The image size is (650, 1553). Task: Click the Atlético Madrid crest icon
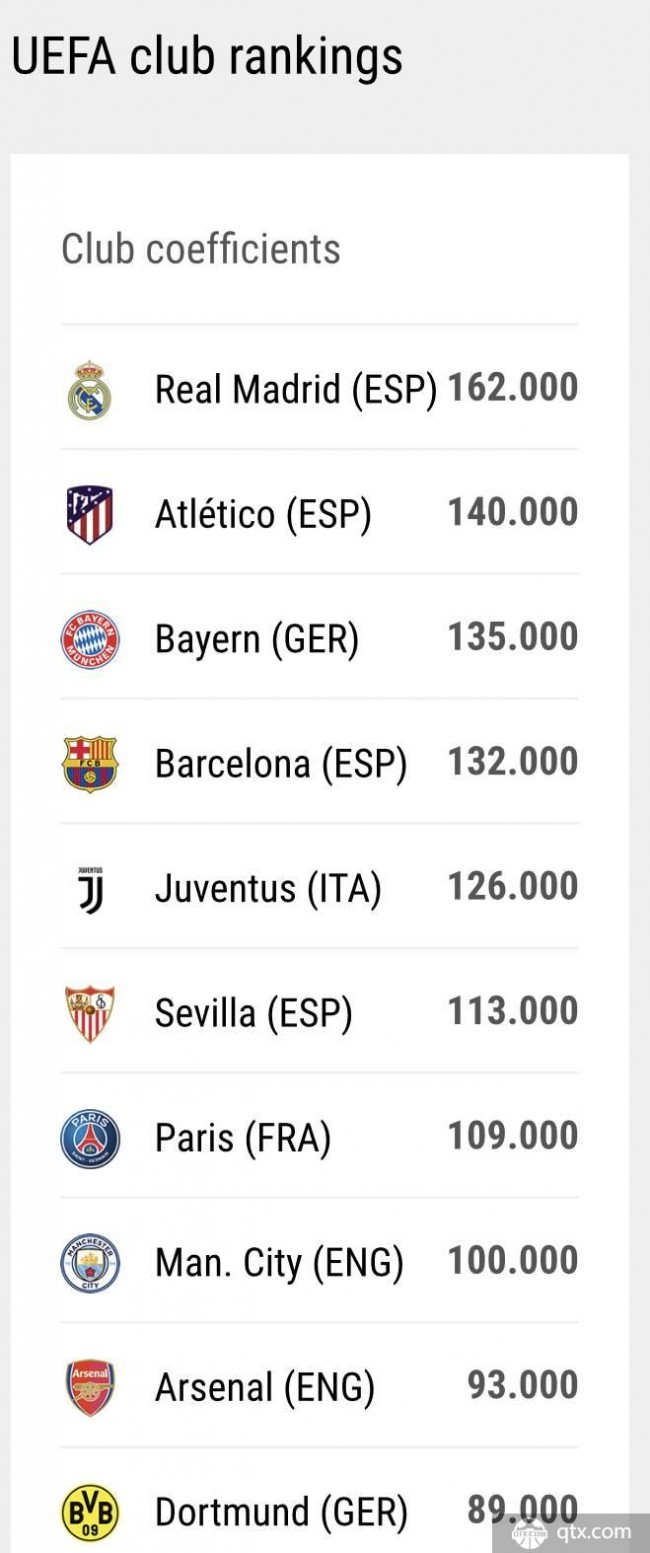tap(90, 514)
